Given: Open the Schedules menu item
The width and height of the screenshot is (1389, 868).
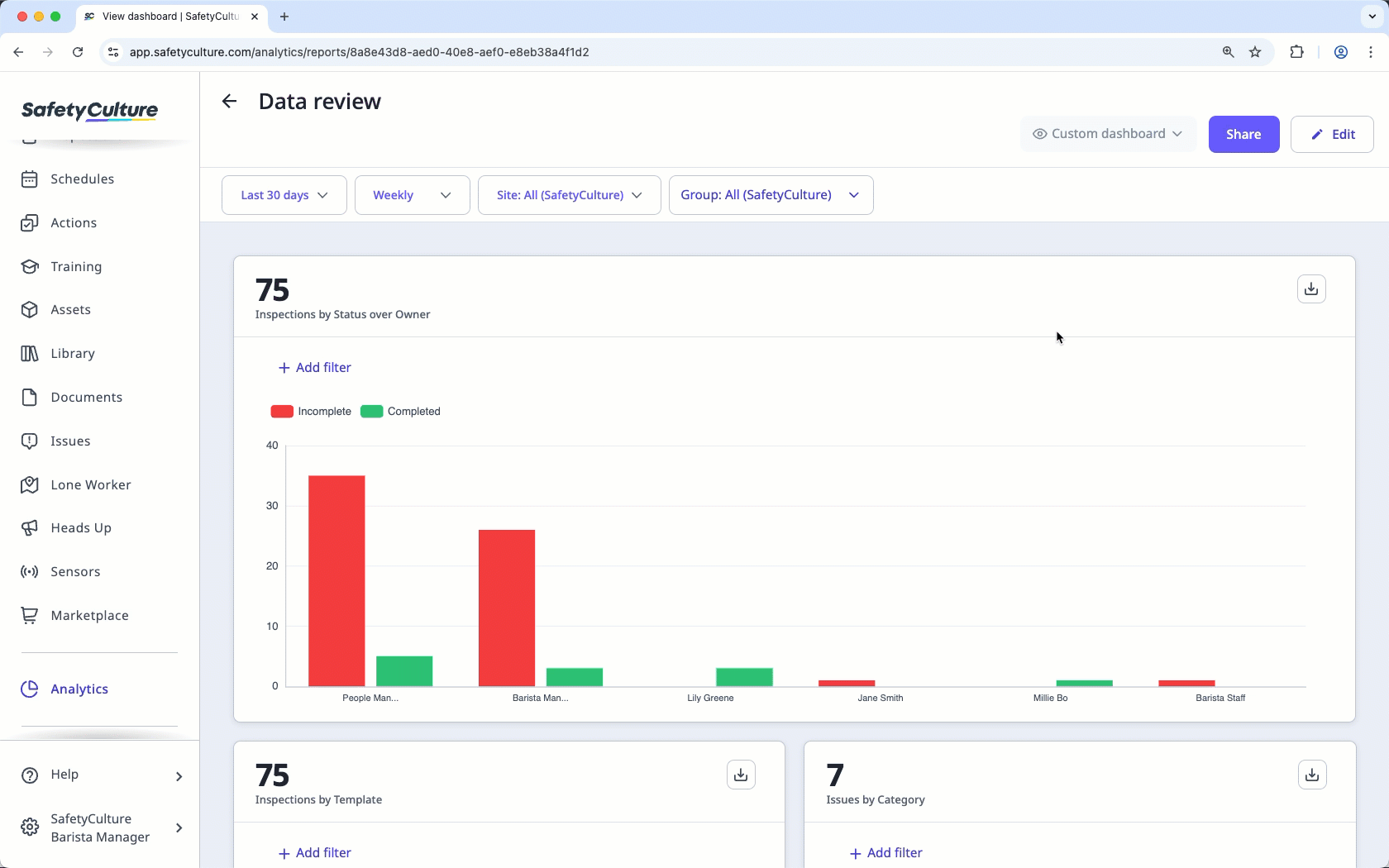Looking at the screenshot, I should click(x=83, y=179).
